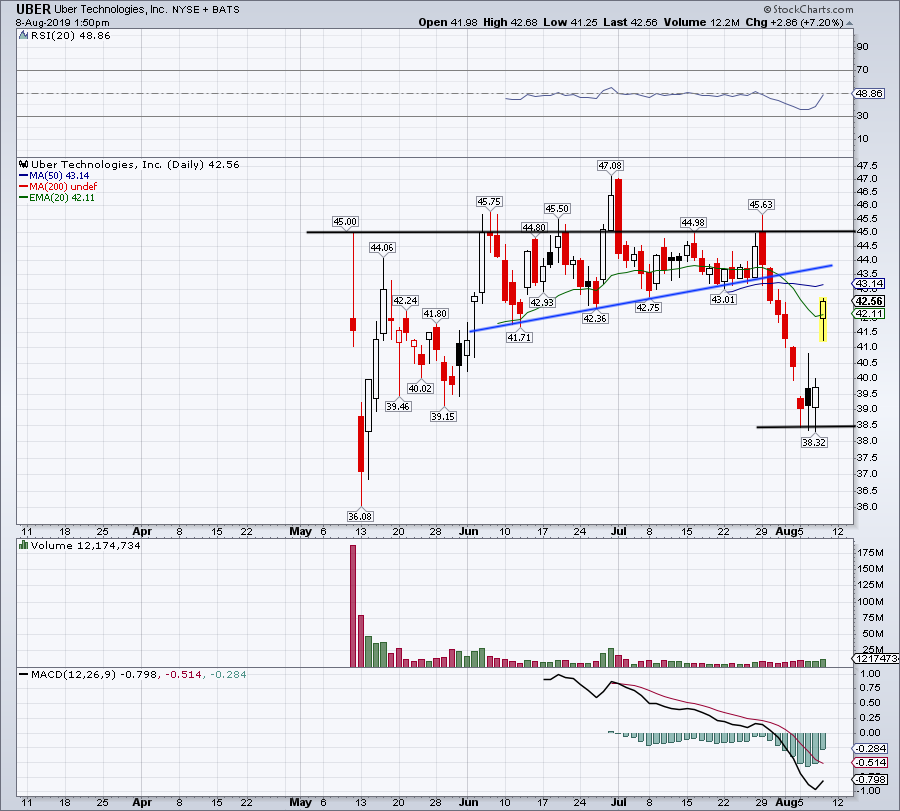
Task: Click the 44.80 price label
Action: click(x=534, y=227)
